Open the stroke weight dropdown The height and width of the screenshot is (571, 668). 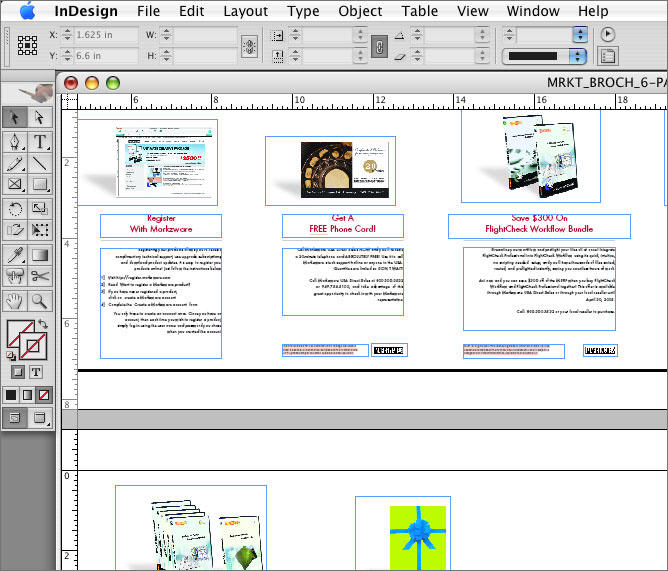(x=580, y=35)
